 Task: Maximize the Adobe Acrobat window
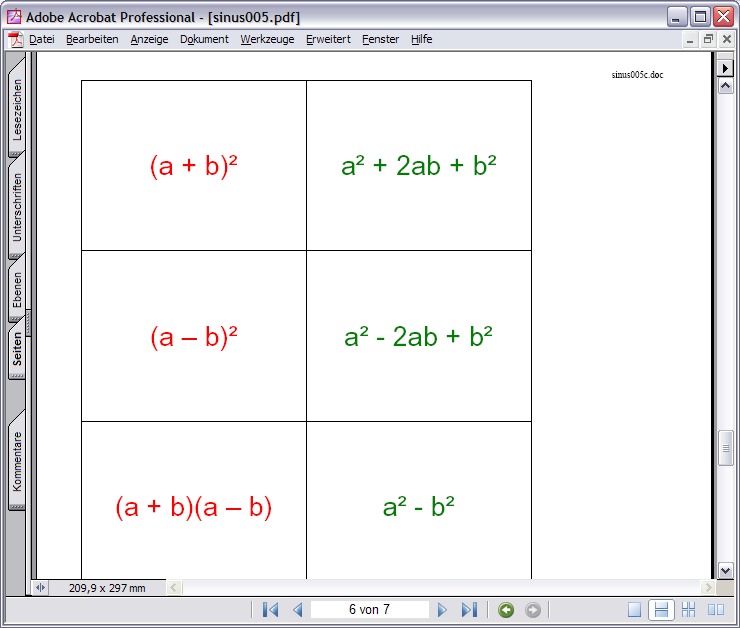700,17
